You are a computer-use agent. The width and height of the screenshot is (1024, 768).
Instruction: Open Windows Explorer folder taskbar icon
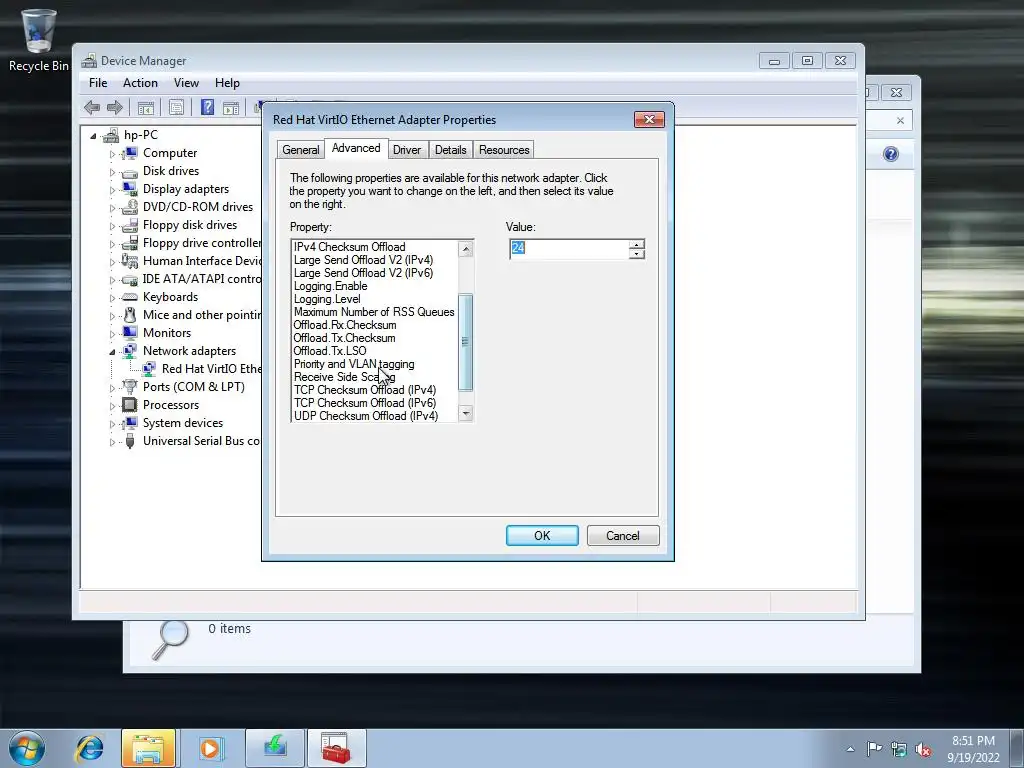148,748
